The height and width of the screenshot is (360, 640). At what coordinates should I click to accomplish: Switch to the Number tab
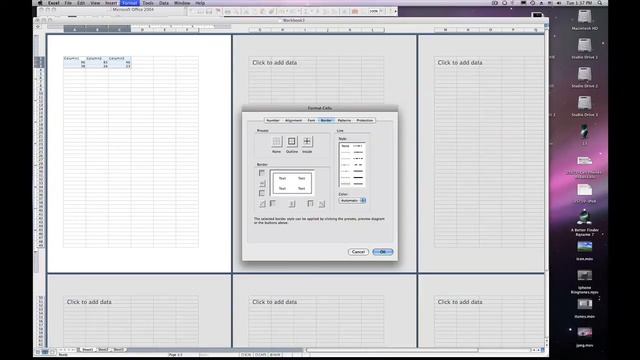point(273,120)
